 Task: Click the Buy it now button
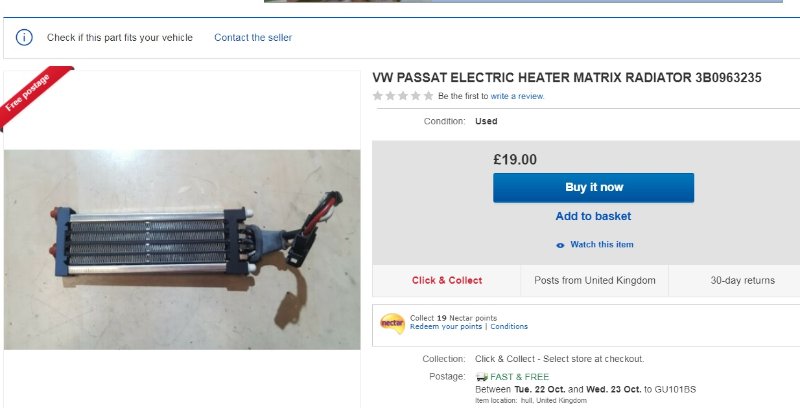click(x=593, y=188)
